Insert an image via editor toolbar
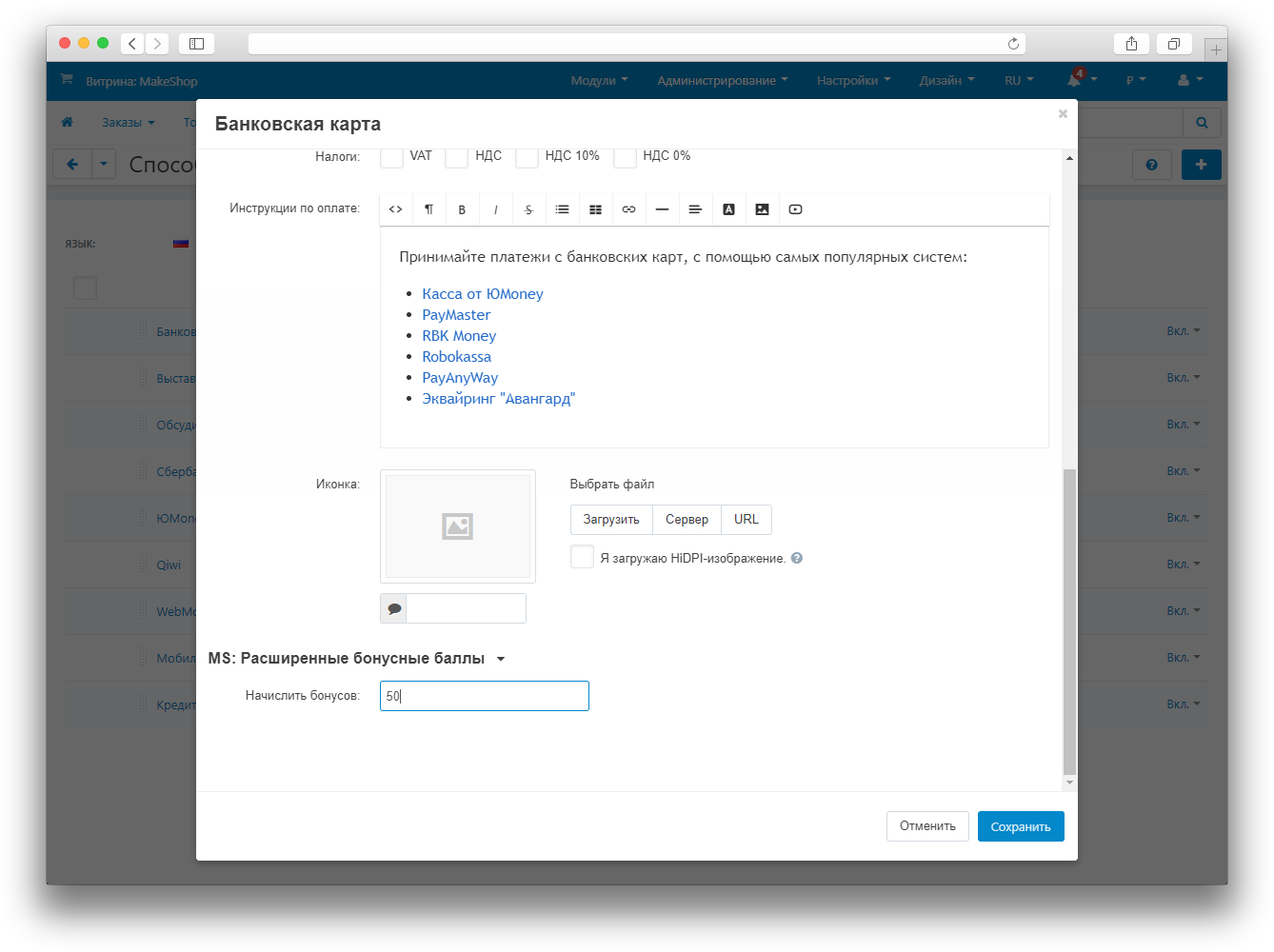1274x952 pixels. [x=762, y=209]
